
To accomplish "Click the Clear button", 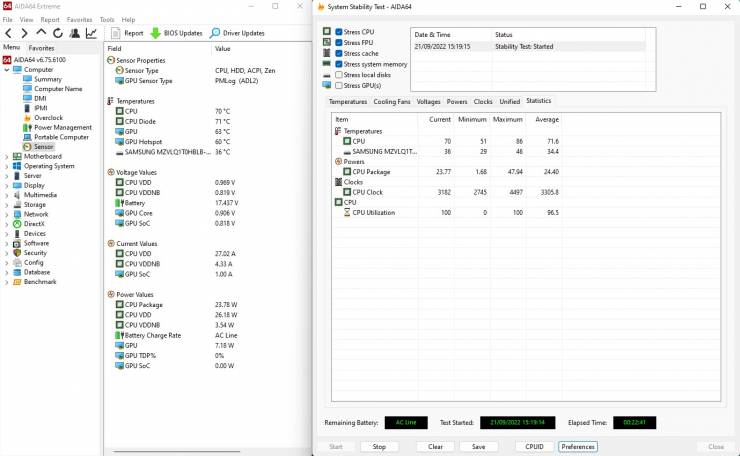I will (435, 447).
